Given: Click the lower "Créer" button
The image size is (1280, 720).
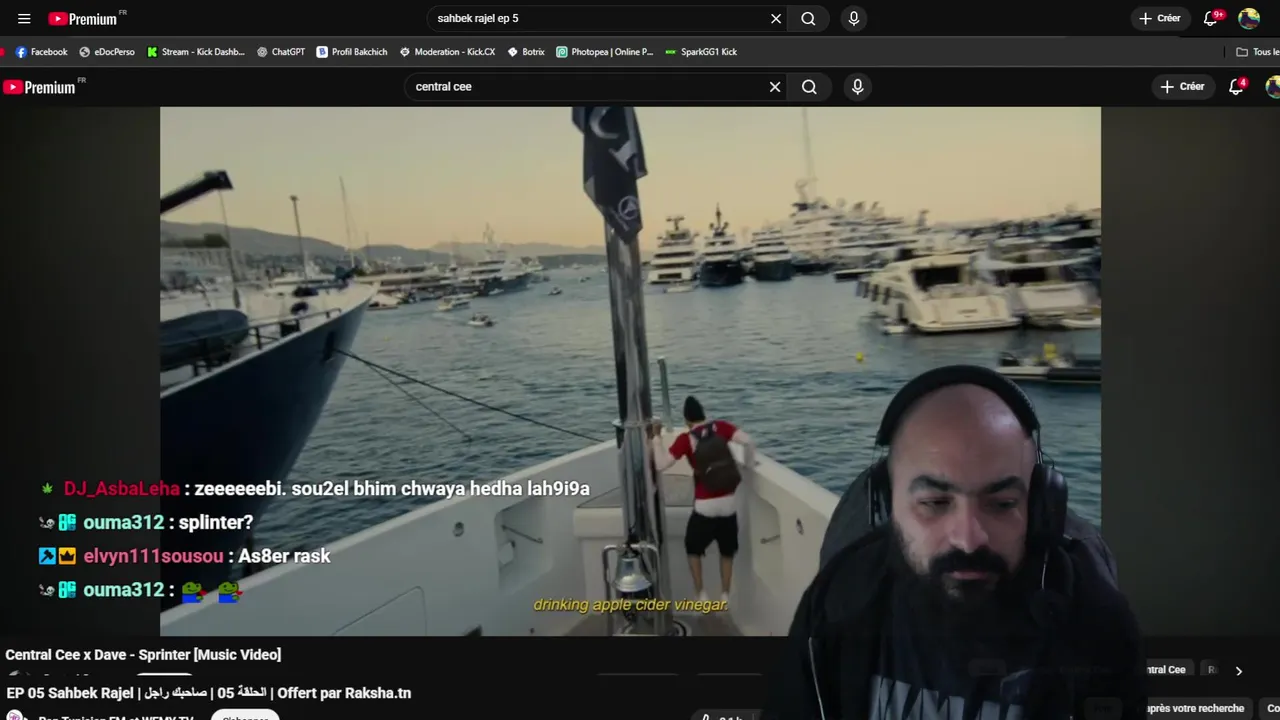Looking at the screenshot, I should click(1182, 87).
